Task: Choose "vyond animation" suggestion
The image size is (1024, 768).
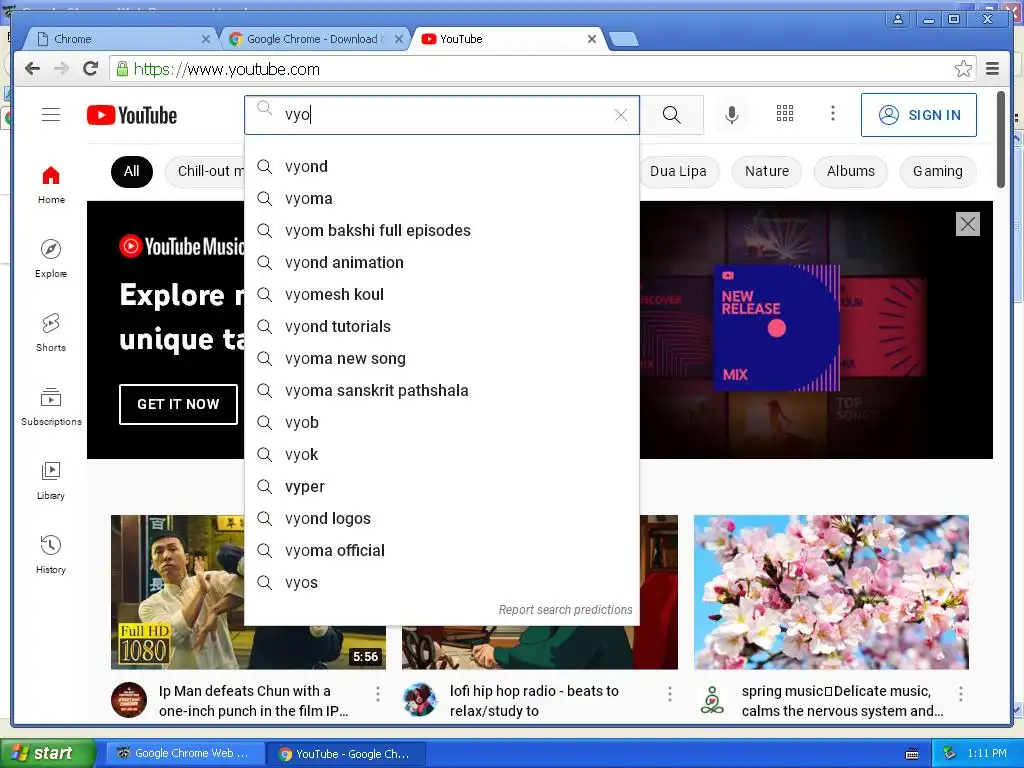Action: (441, 263)
